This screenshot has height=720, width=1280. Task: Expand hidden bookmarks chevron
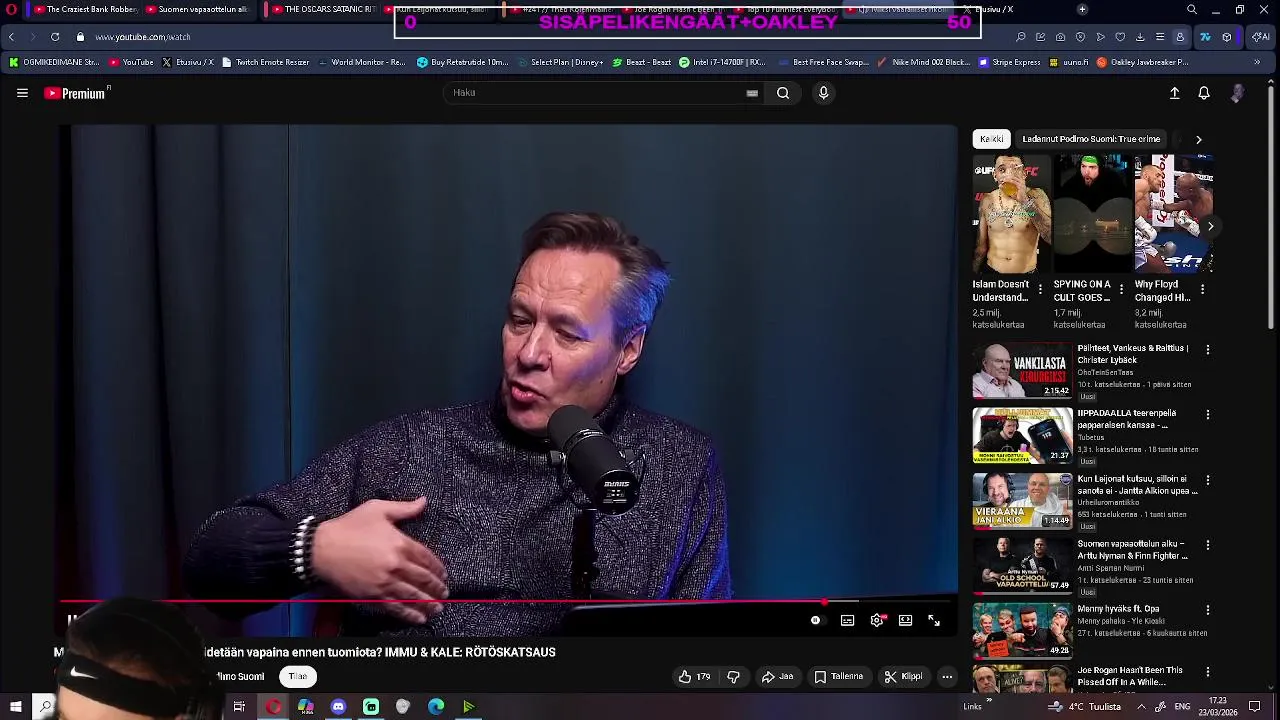[x=1257, y=62]
